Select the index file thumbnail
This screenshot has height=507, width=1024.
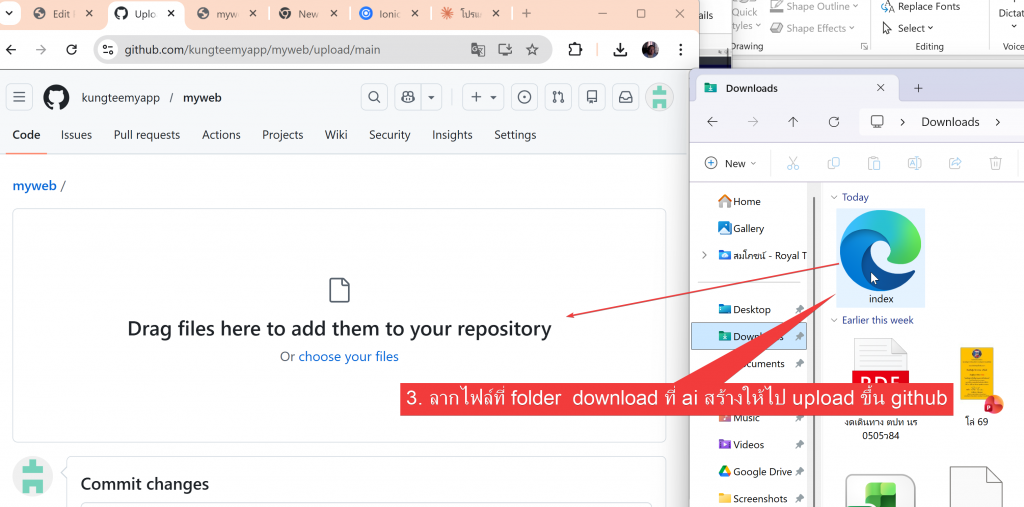[x=881, y=255]
